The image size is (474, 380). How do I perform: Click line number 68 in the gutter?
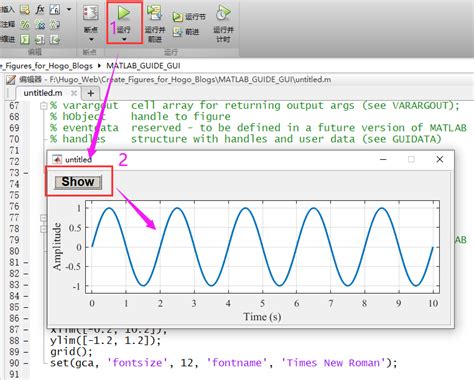coord(14,117)
